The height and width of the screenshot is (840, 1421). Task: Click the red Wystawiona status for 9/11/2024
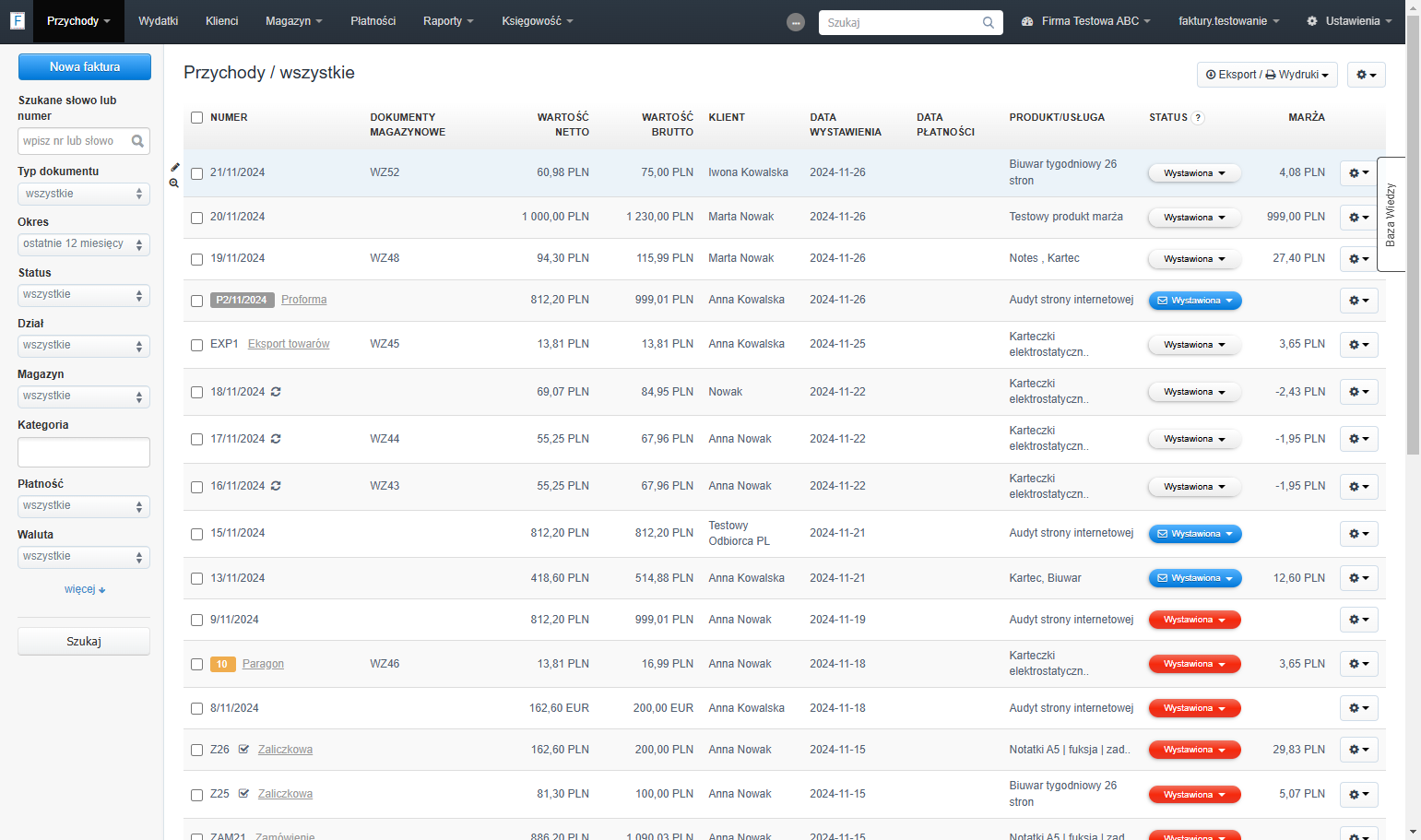1194,620
